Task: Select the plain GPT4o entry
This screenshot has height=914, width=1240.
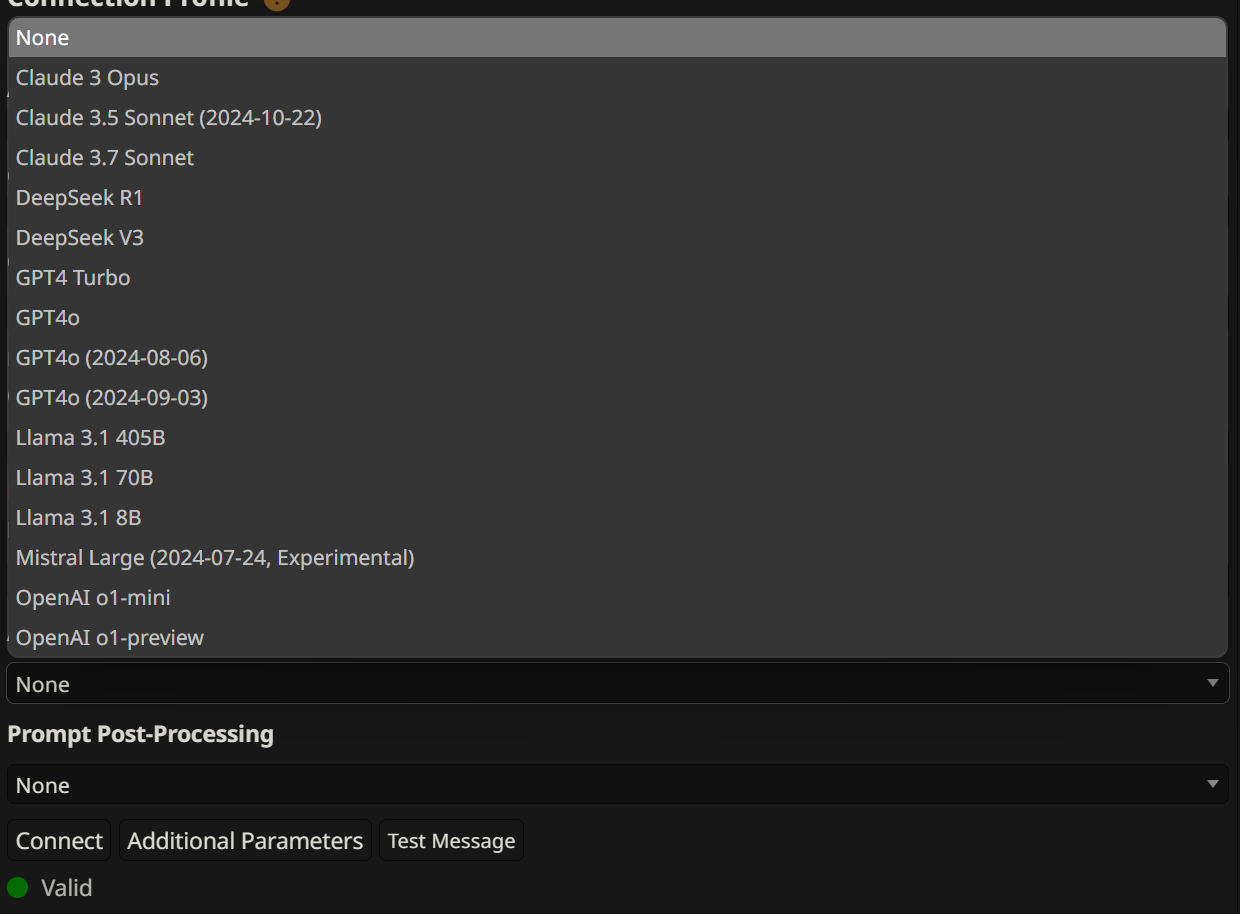Action: coord(617,318)
